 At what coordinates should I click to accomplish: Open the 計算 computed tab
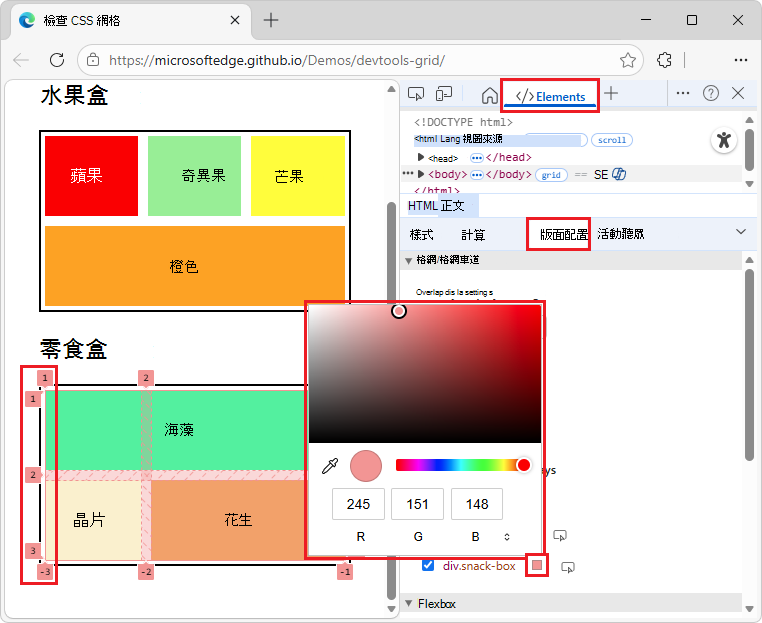[473, 235]
